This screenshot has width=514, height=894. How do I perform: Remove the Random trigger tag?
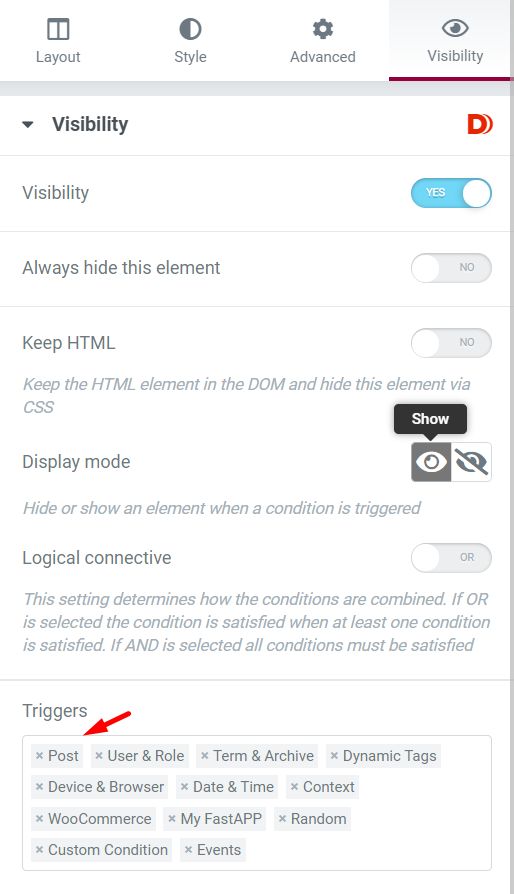282,819
